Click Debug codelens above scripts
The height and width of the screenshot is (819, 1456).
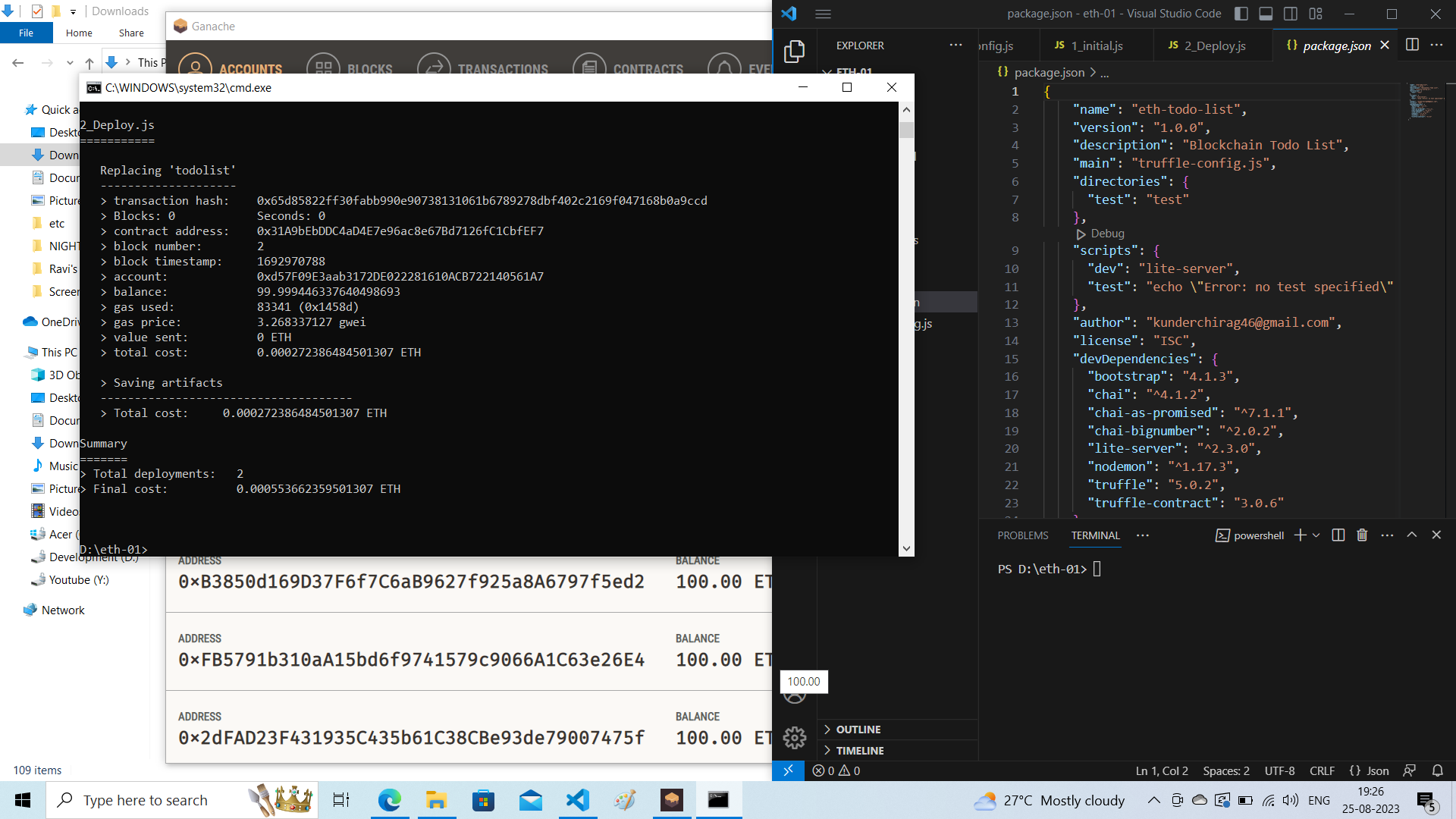(1106, 234)
